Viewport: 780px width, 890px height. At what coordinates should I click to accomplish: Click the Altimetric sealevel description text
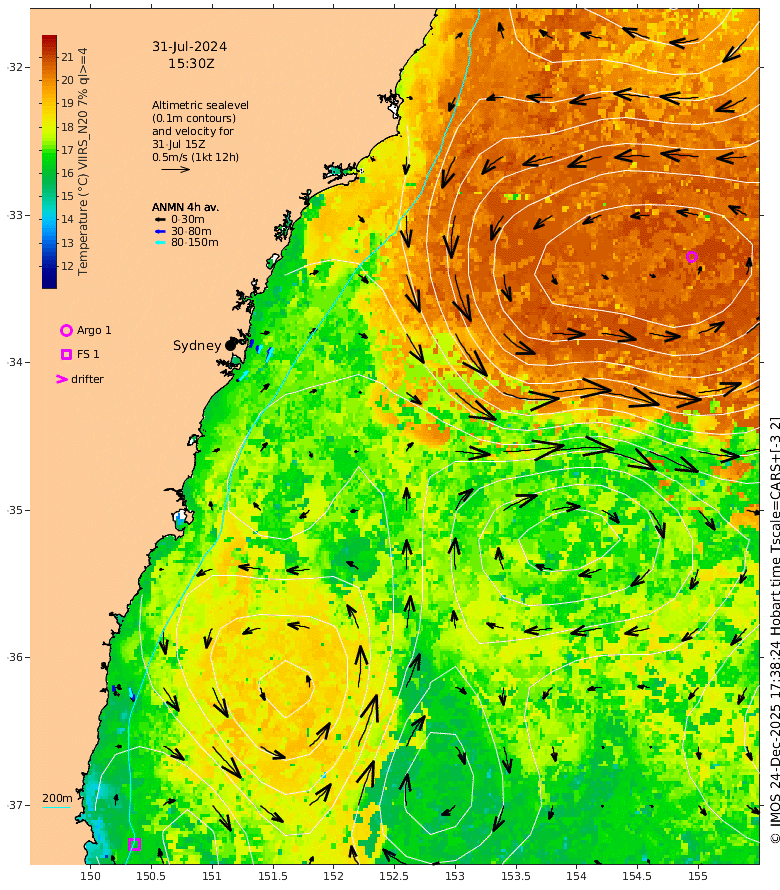[200, 131]
